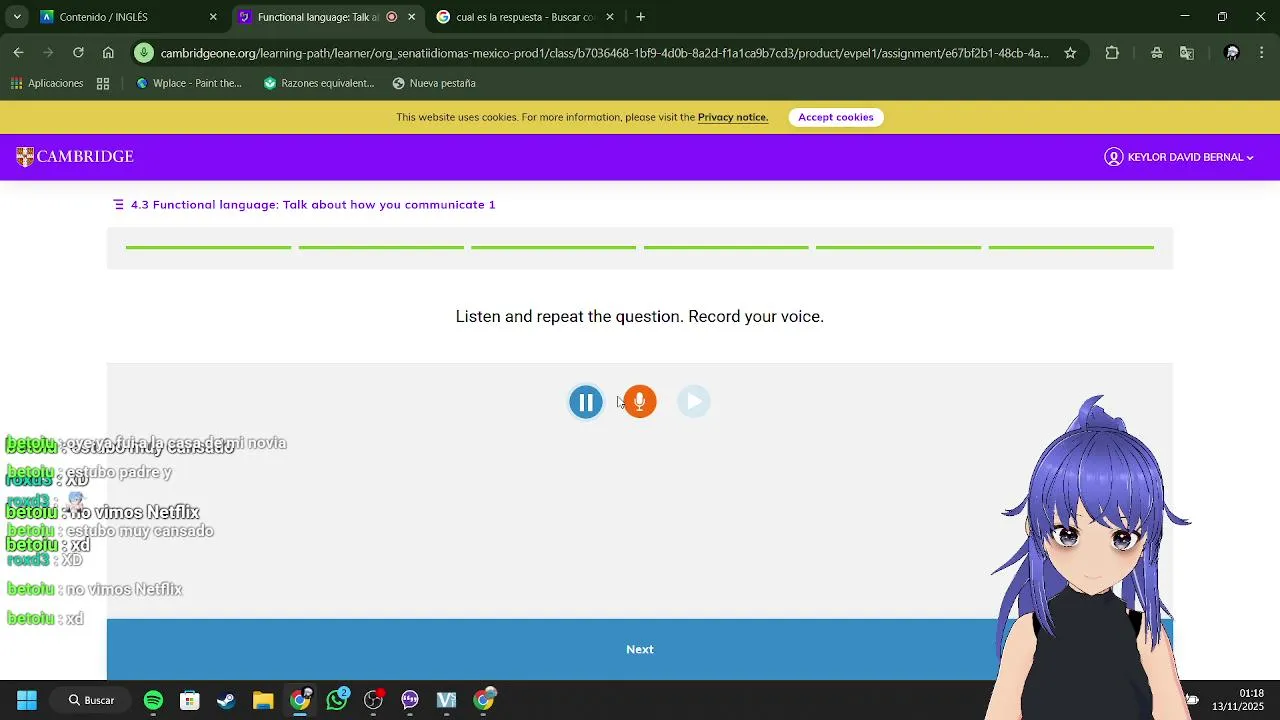Open the VSeeFace app in taskbar

pos(447,700)
